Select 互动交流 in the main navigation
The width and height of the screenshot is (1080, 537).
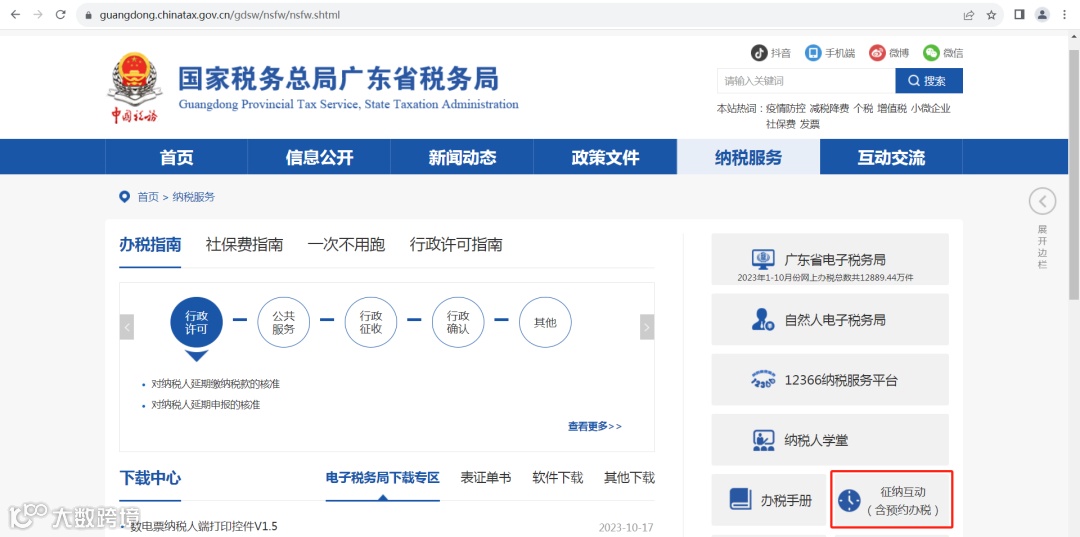[x=891, y=157]
